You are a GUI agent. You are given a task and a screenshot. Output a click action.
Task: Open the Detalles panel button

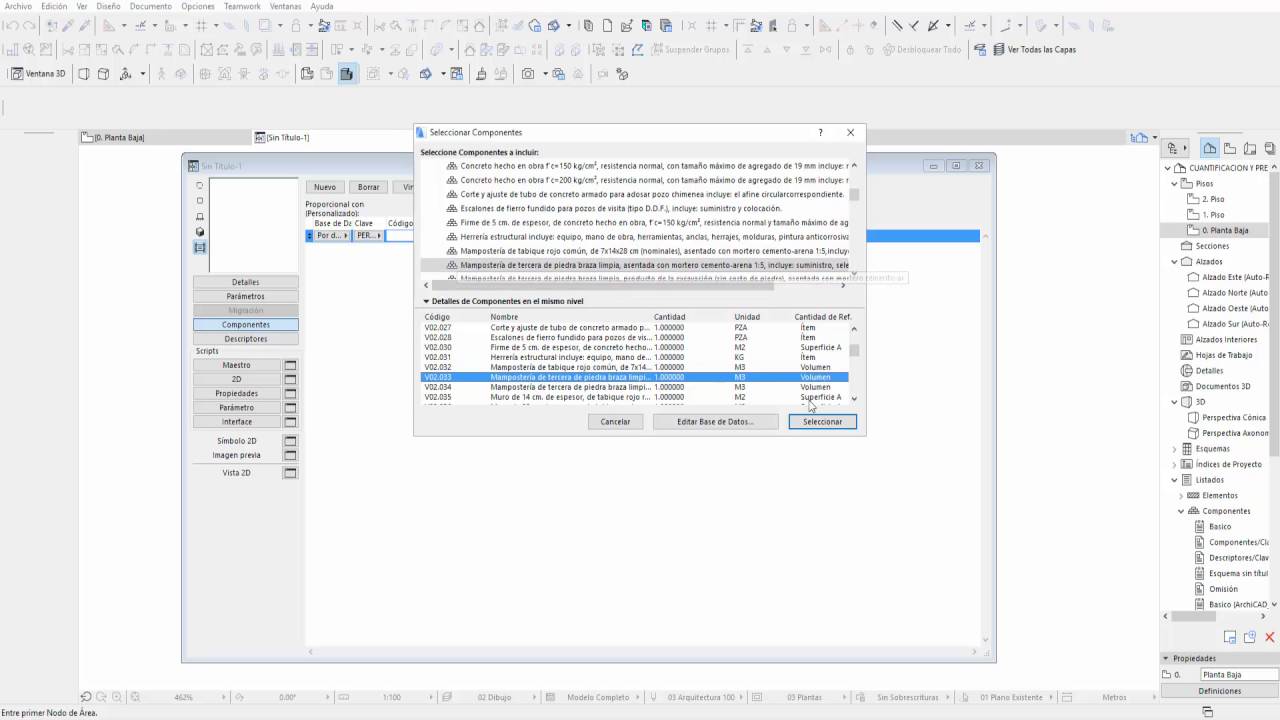point(246,282)
